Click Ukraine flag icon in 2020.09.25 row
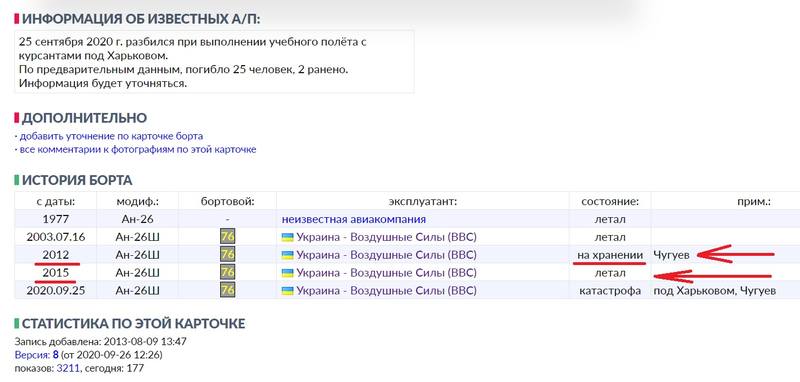 (288, 291)
